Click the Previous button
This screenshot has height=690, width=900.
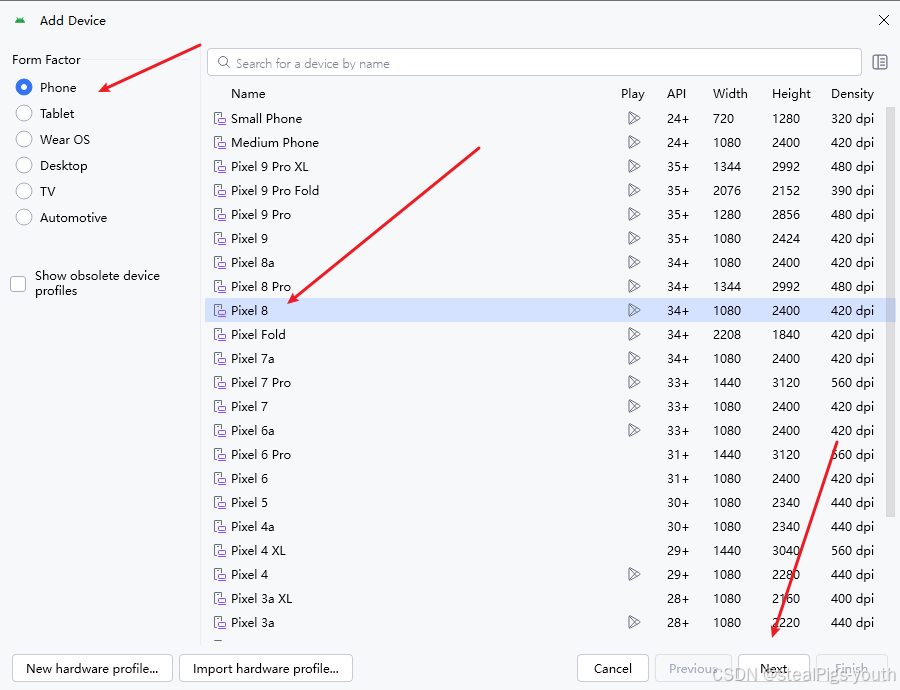coord(693,668)
